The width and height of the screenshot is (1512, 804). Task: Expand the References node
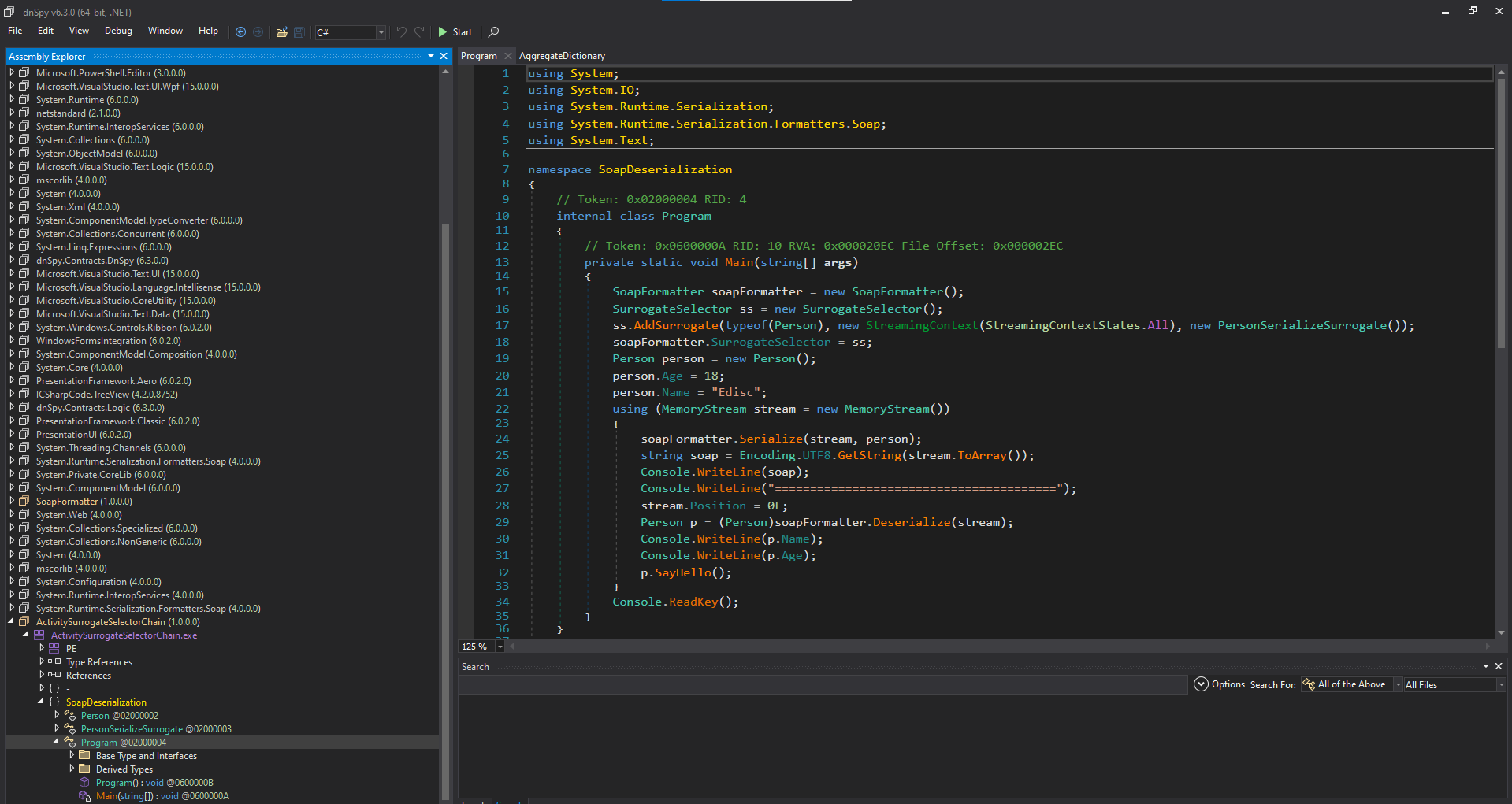(42, 676)
